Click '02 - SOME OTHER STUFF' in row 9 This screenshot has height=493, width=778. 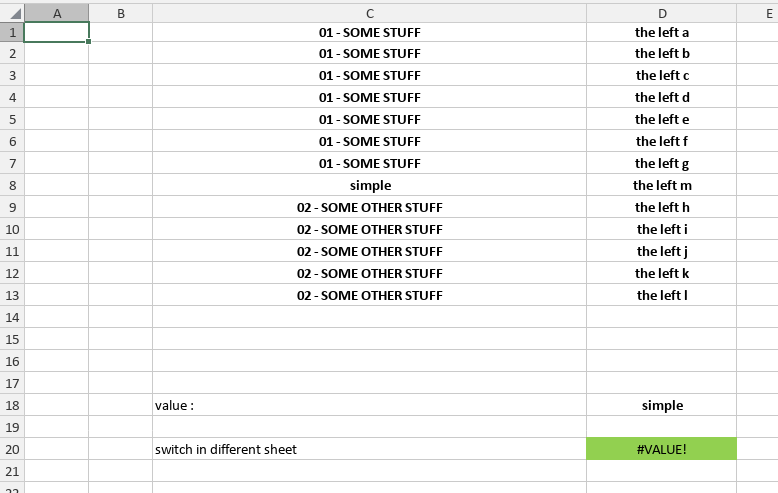[x=370, y=207]
